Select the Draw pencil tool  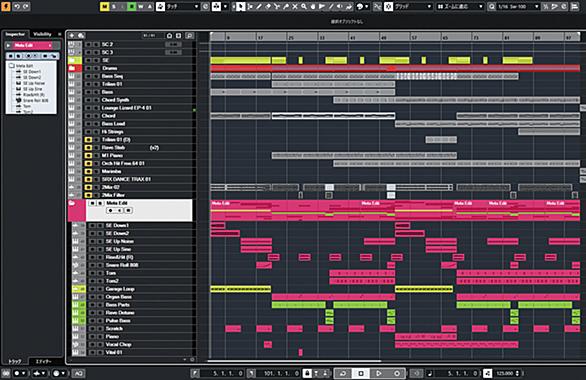point(259,6)
